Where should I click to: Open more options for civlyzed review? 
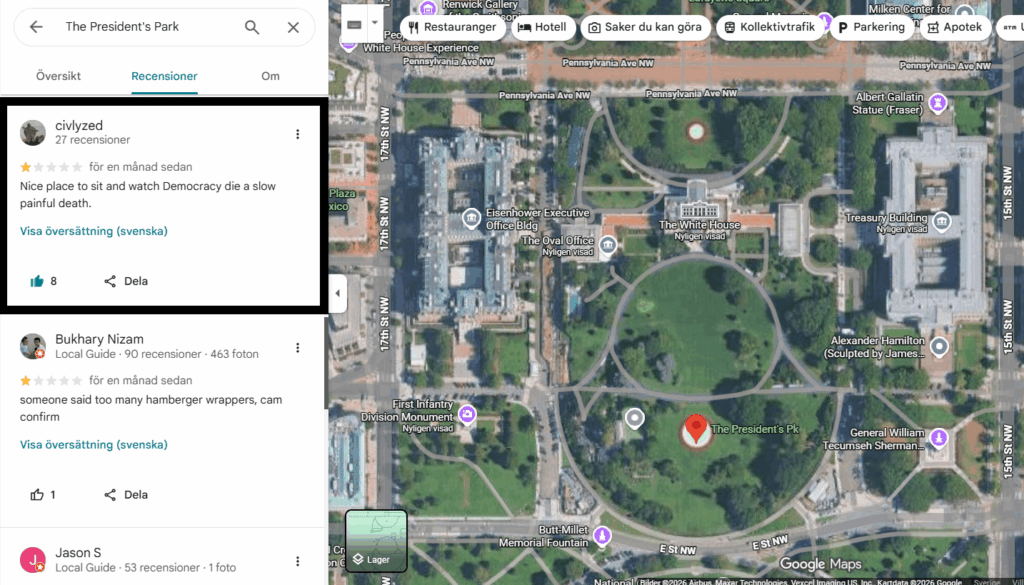pyautogui.click(x=298, y=134)
